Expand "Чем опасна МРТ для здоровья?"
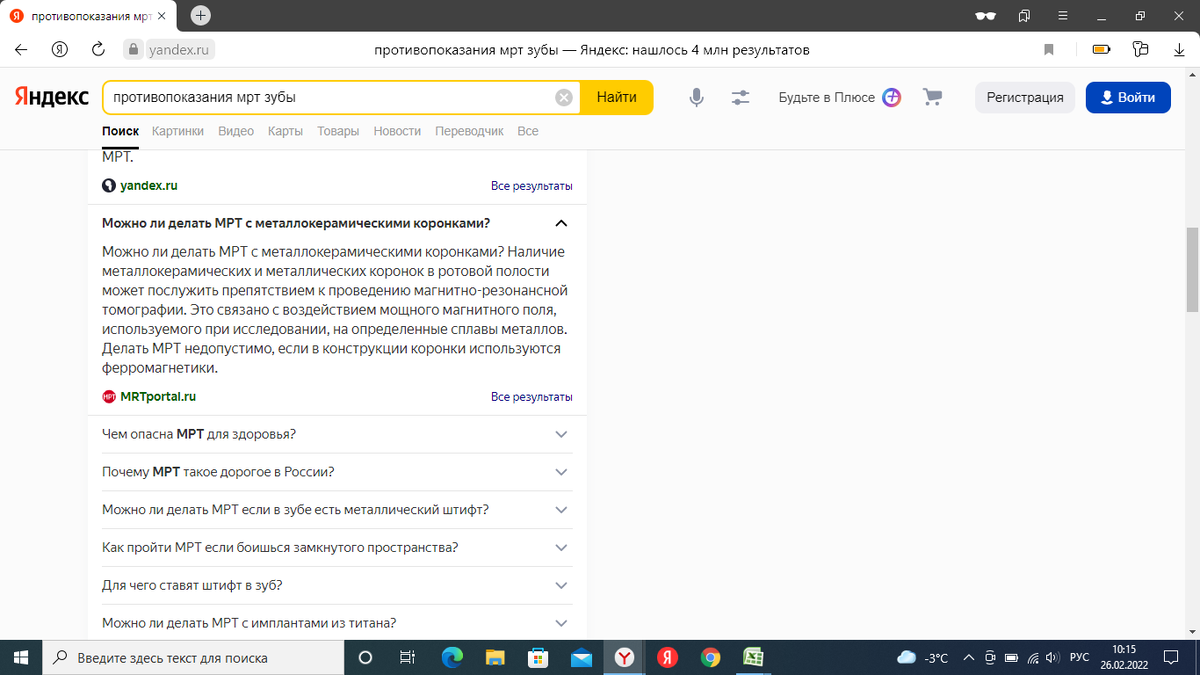This screenshot has width=1200, height=675. [x=337, y=434]
